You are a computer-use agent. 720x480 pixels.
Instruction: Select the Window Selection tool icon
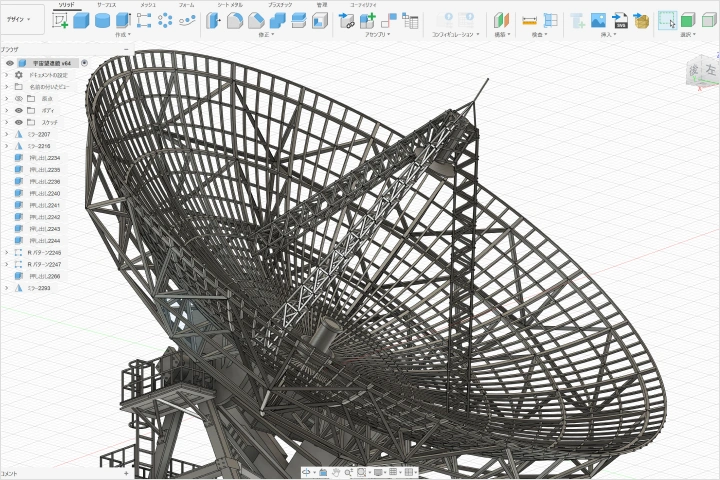(x=667, y=20)
